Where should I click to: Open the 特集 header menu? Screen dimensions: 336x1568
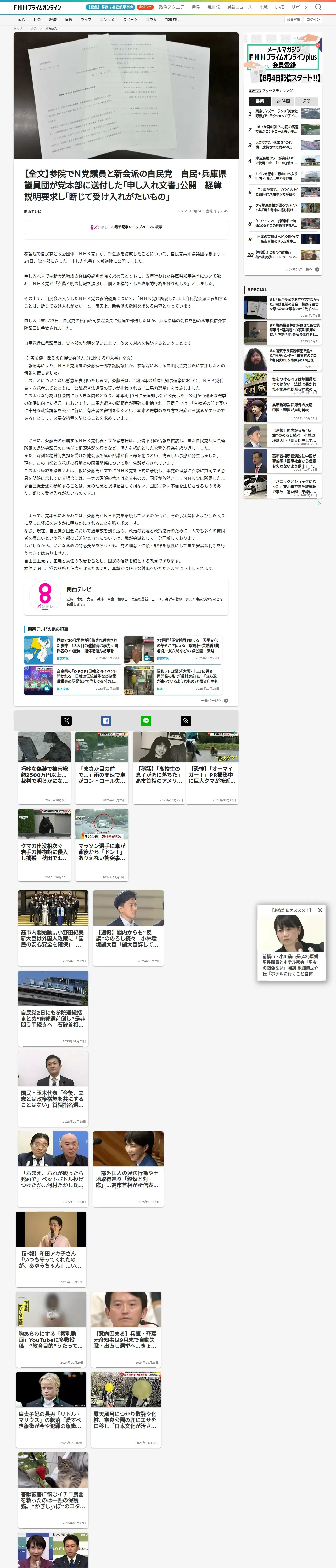(x=196, y=7)
